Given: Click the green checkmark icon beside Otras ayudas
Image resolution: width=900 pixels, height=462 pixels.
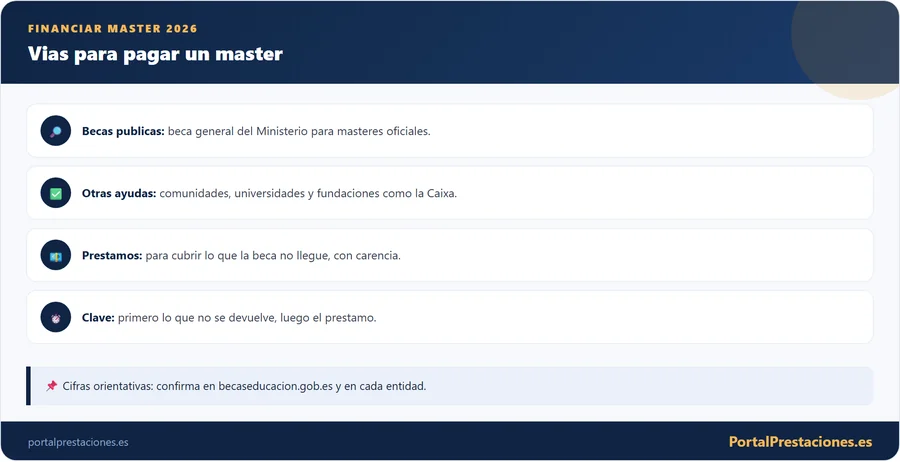Looking at the screenshot, I should point(56,193).
